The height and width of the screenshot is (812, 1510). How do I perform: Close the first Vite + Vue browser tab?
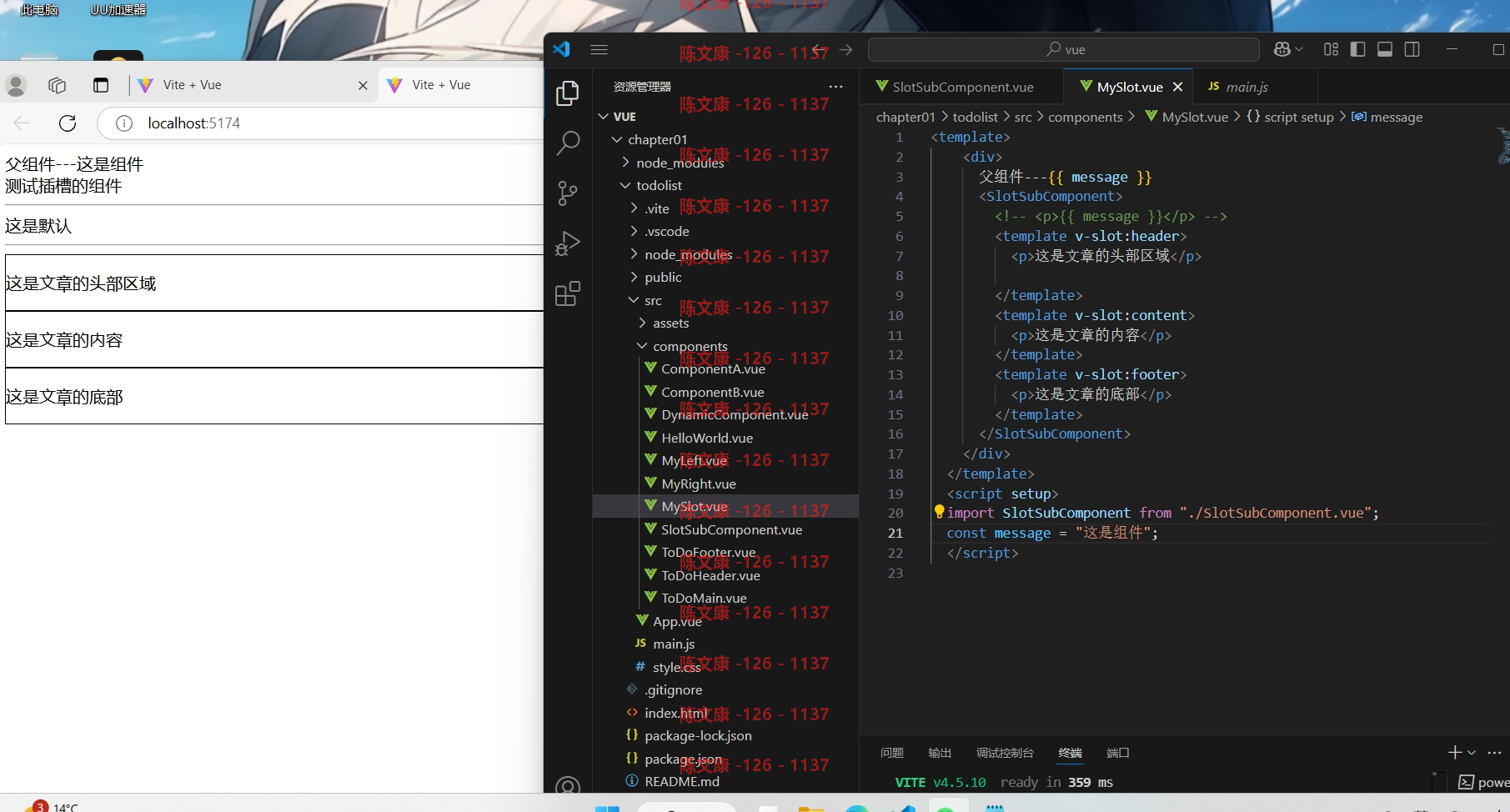coord(363,85)
